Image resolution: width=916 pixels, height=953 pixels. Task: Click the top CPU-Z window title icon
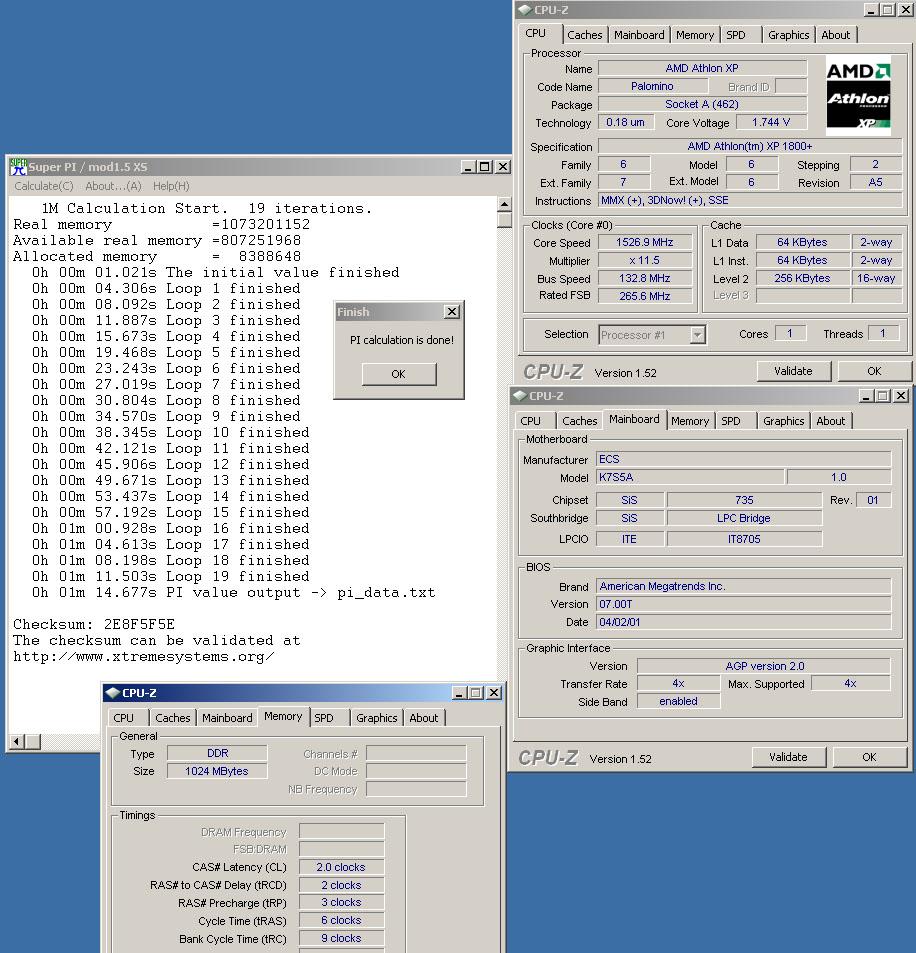525,10
